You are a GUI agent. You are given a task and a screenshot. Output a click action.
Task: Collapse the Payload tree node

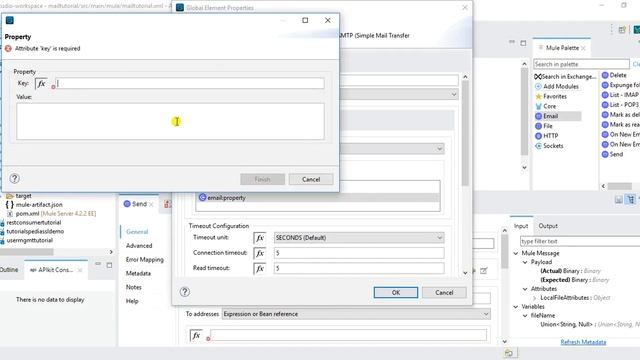(525, 262)
